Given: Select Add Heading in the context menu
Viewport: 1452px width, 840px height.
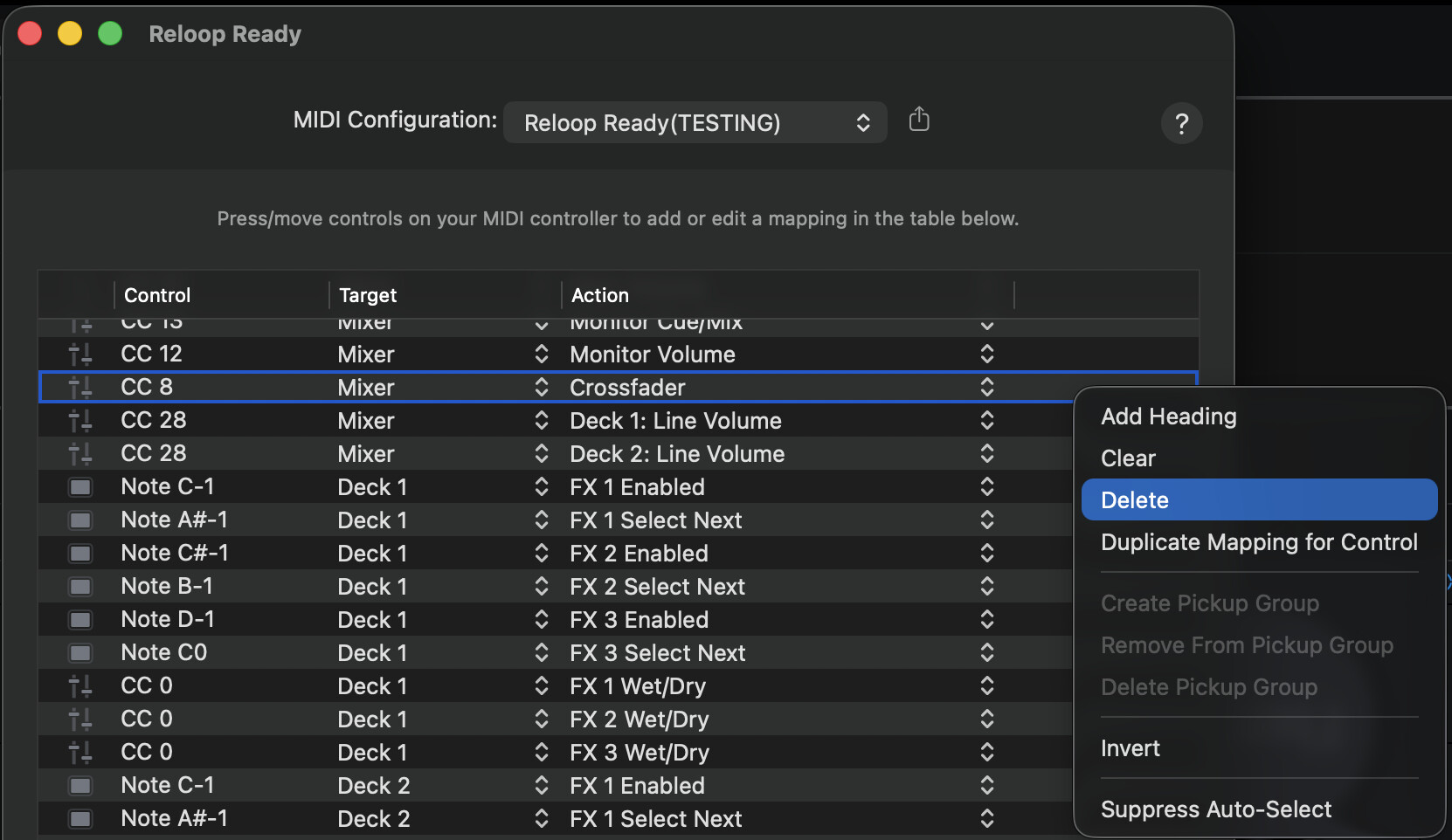Looking at the screenshot, I should tap(1168, 417).
